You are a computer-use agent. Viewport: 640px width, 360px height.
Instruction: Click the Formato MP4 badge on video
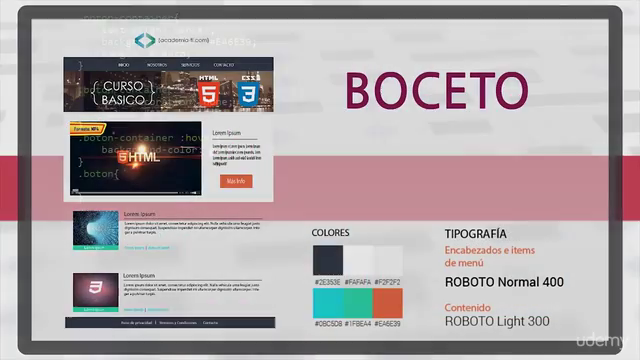tap(87, 129)
